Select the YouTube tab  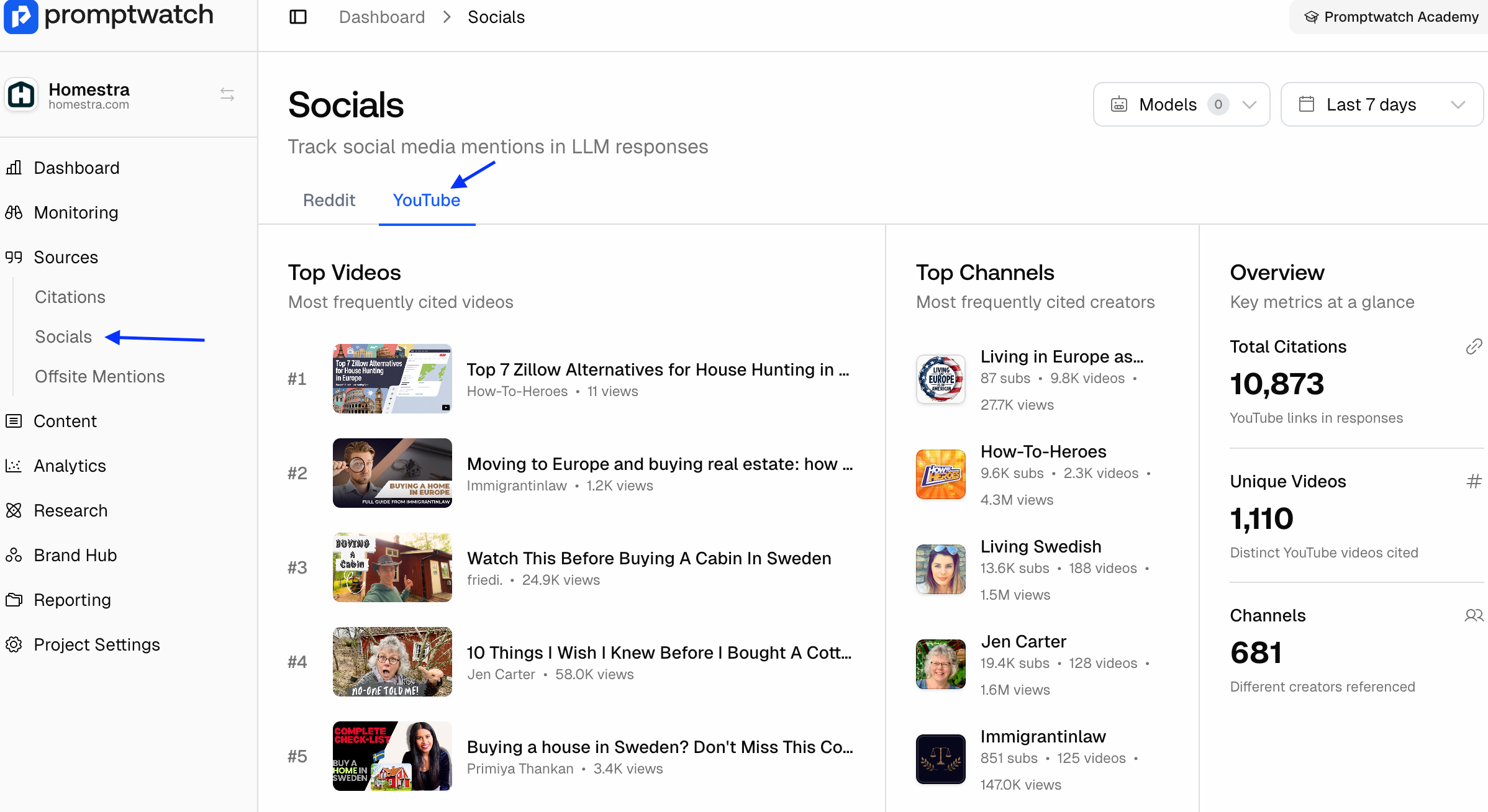427,200
